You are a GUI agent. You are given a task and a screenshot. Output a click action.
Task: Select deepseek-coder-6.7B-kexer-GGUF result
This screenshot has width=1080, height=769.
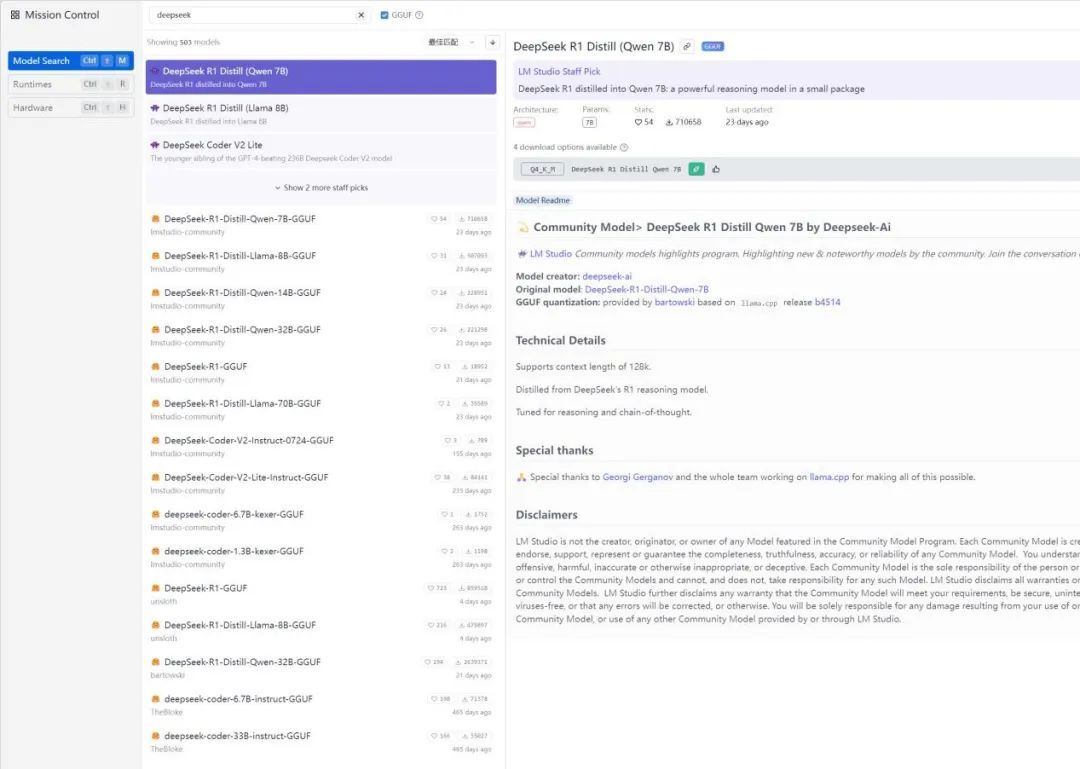pos(321,521)
